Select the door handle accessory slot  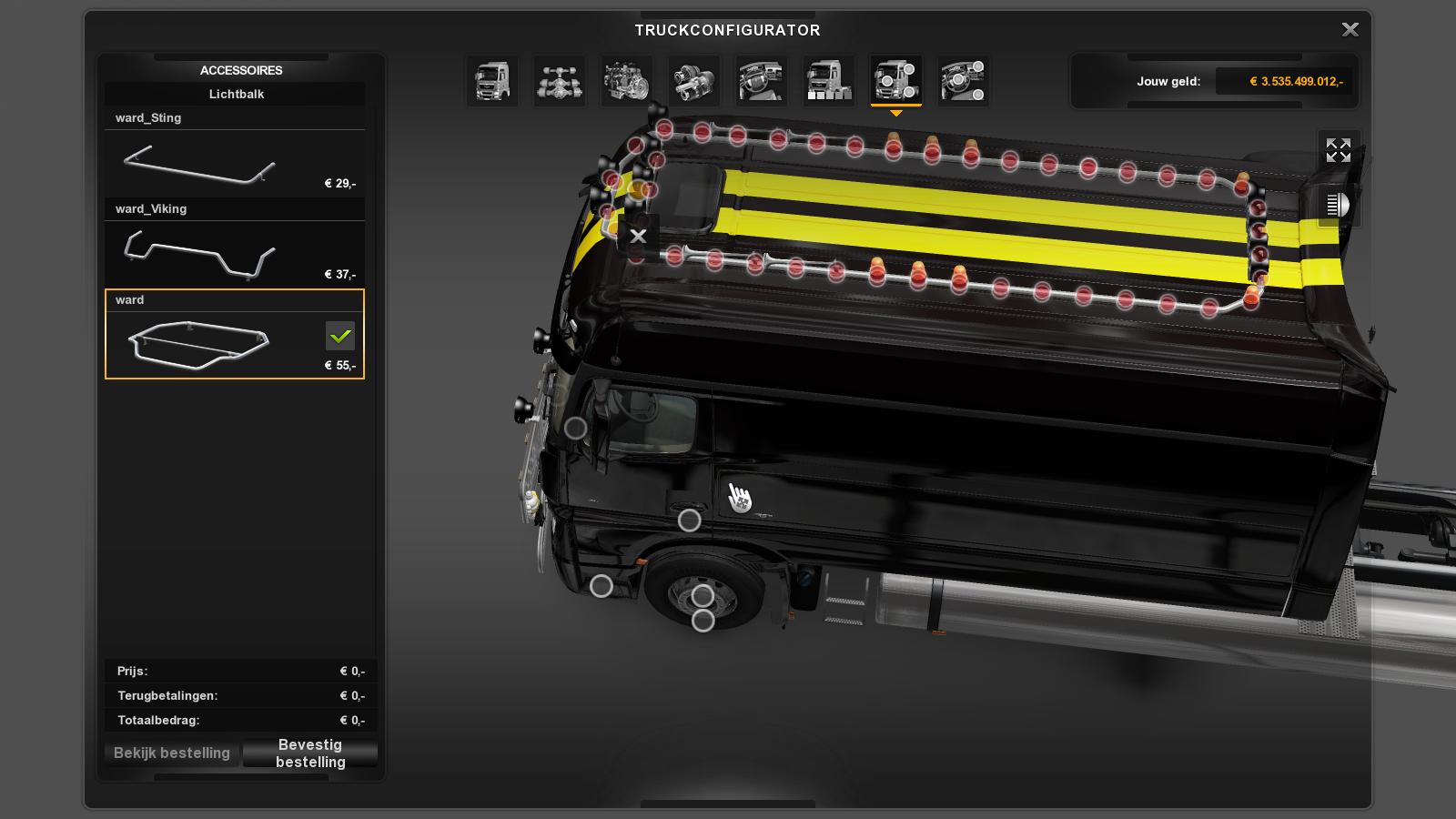(x=689, y=521)
